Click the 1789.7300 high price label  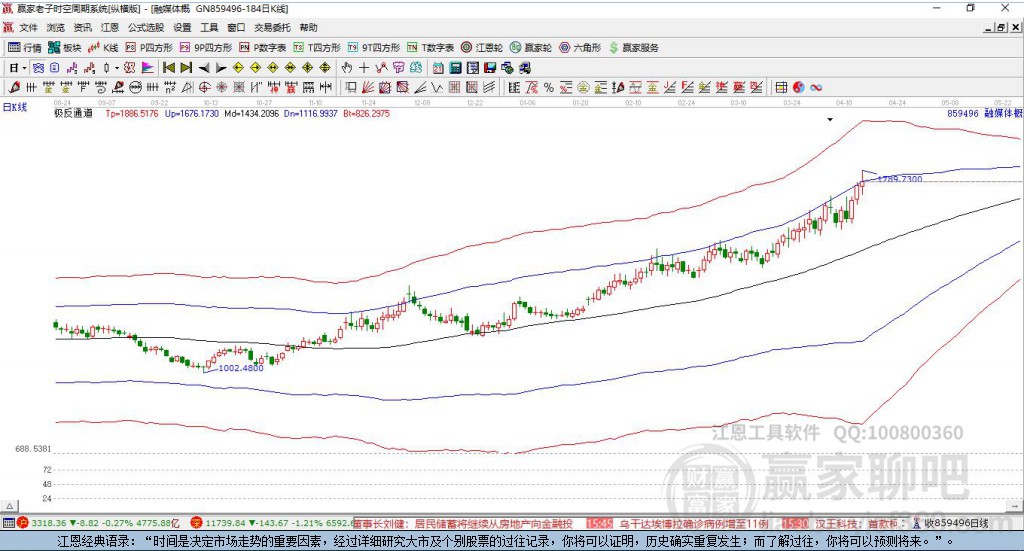coord(900,179)
